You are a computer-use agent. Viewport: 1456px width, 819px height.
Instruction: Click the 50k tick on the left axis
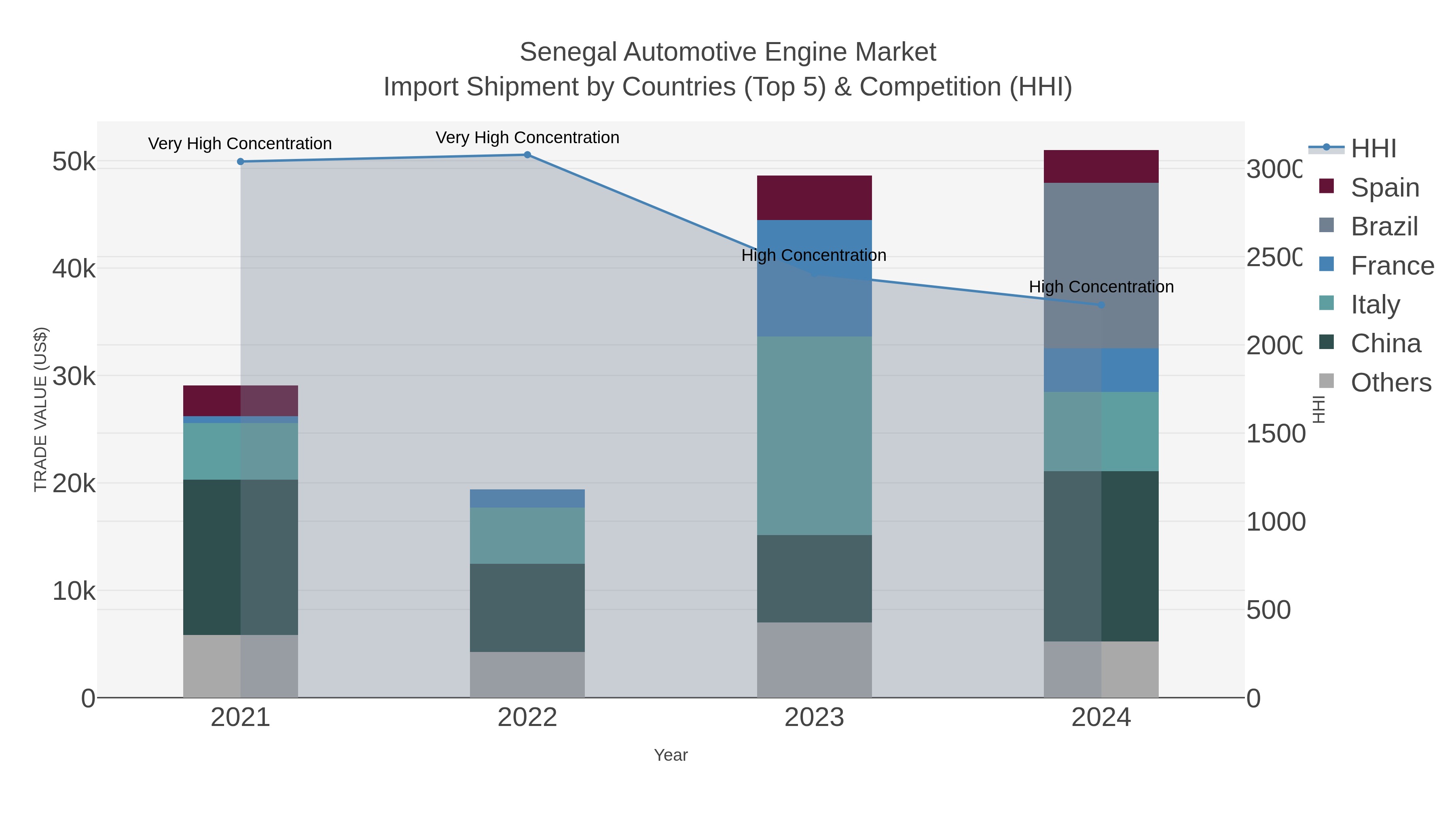(74, 162)
